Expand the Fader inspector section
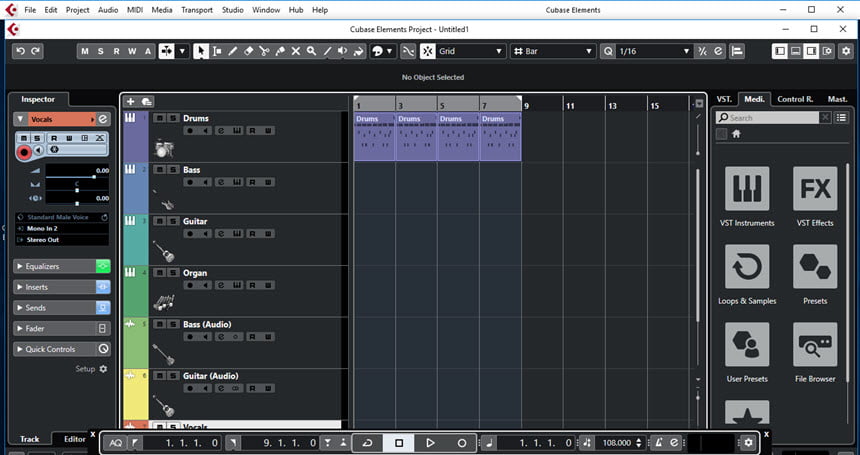This screenshot has height=455, width=860. tap(54, 329)
